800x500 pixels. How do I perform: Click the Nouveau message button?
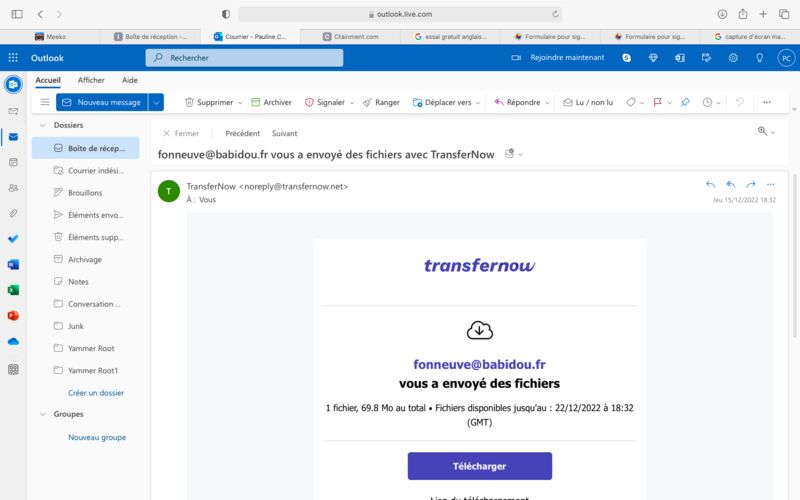(102, 102)
